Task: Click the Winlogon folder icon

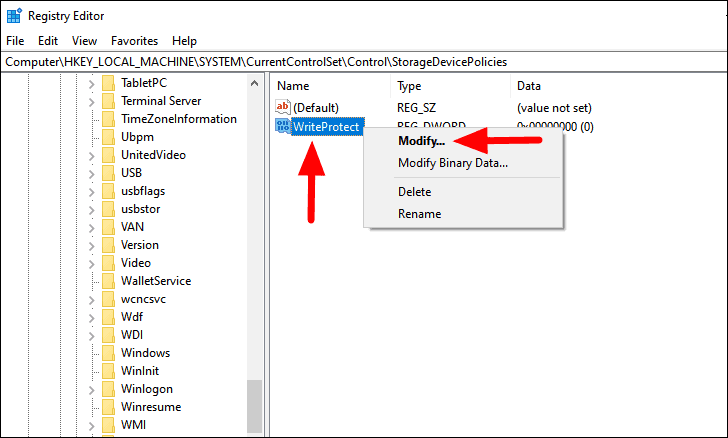Action: (108, 389)
